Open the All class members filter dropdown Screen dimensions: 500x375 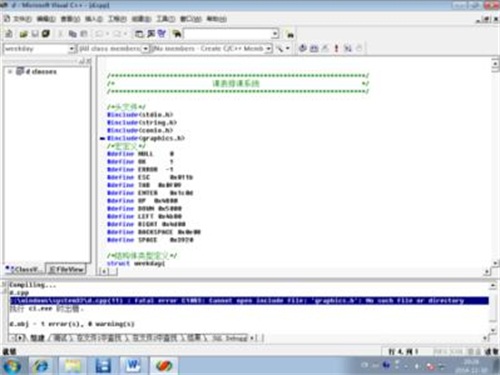pos(145,49)
